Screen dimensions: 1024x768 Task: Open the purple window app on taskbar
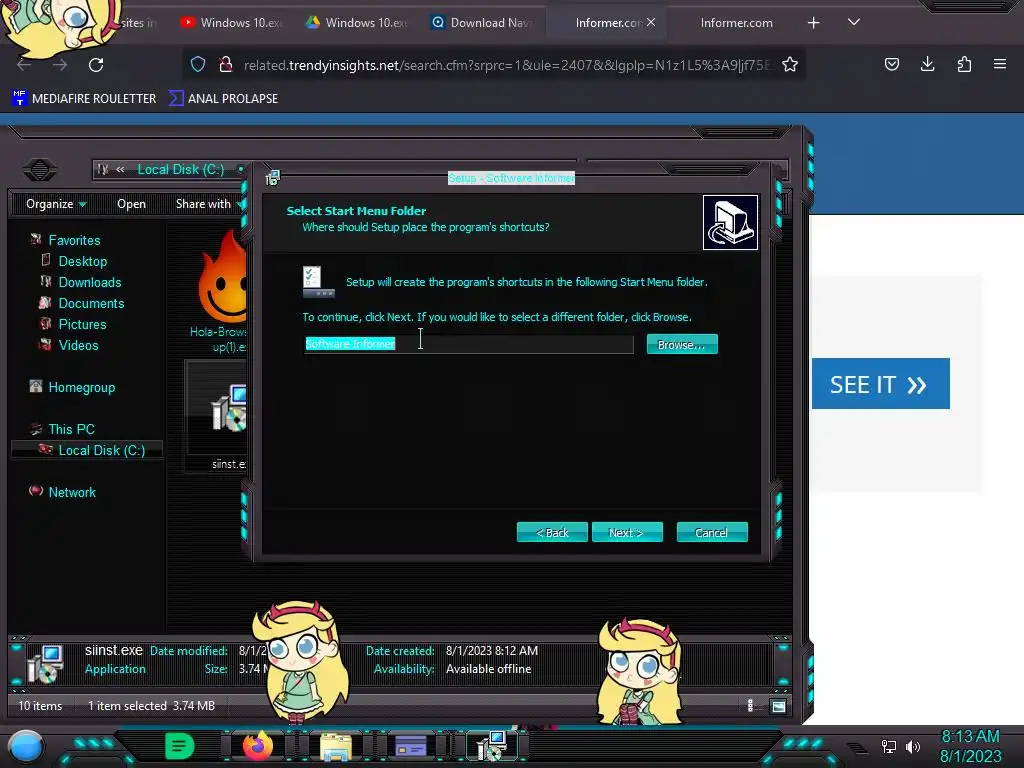click(411, 745)
